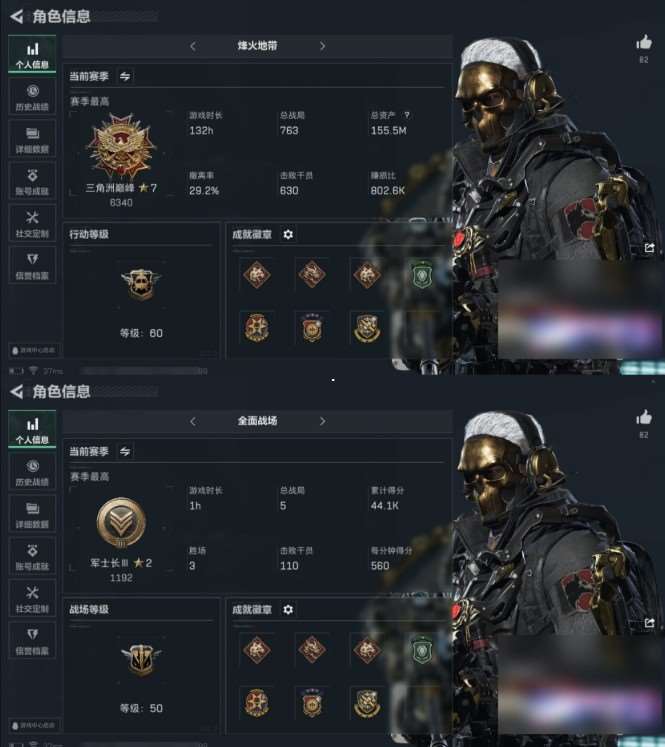This screenshot has height=747, width=665.
Task: Open 历史战绩 in the 烽火地带 screen sidebar
Action: click(x=32, y=98)
